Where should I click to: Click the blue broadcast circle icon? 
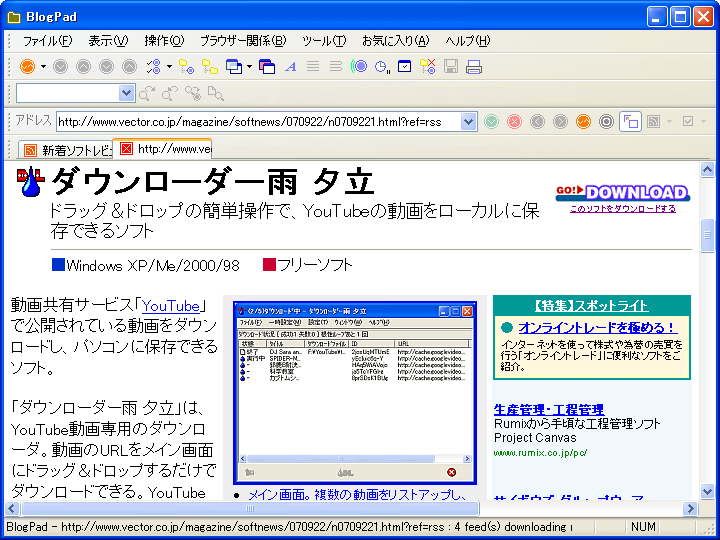click(359, 67)
